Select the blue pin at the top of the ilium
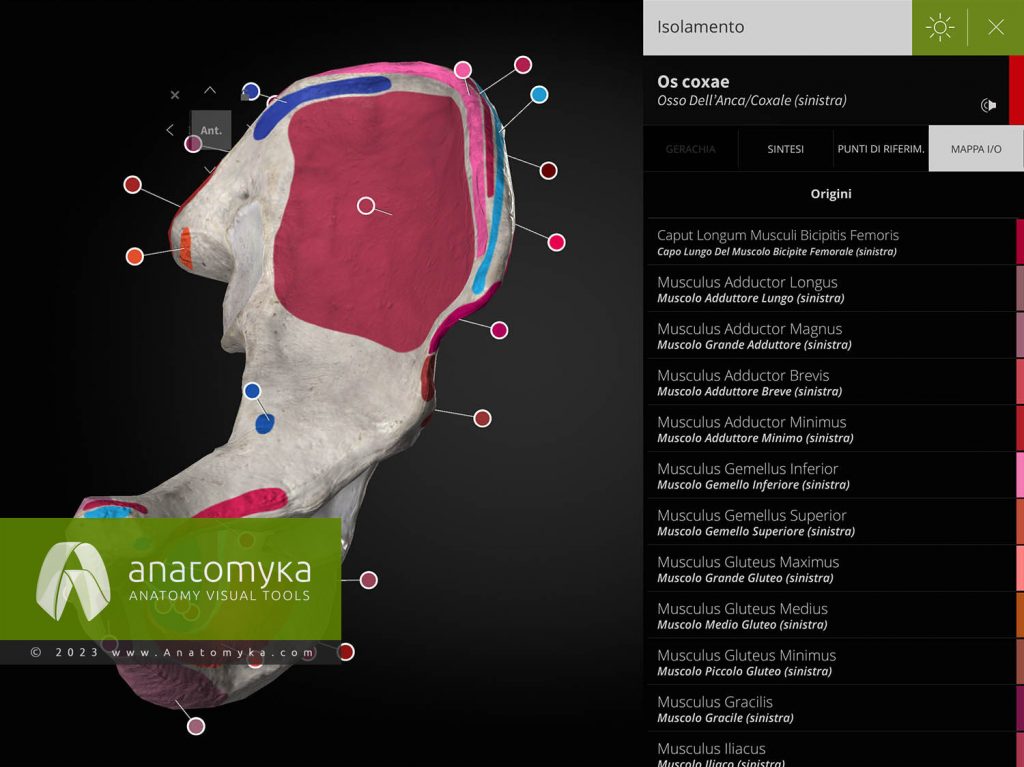1024x767 pixels. coord(250,91)
